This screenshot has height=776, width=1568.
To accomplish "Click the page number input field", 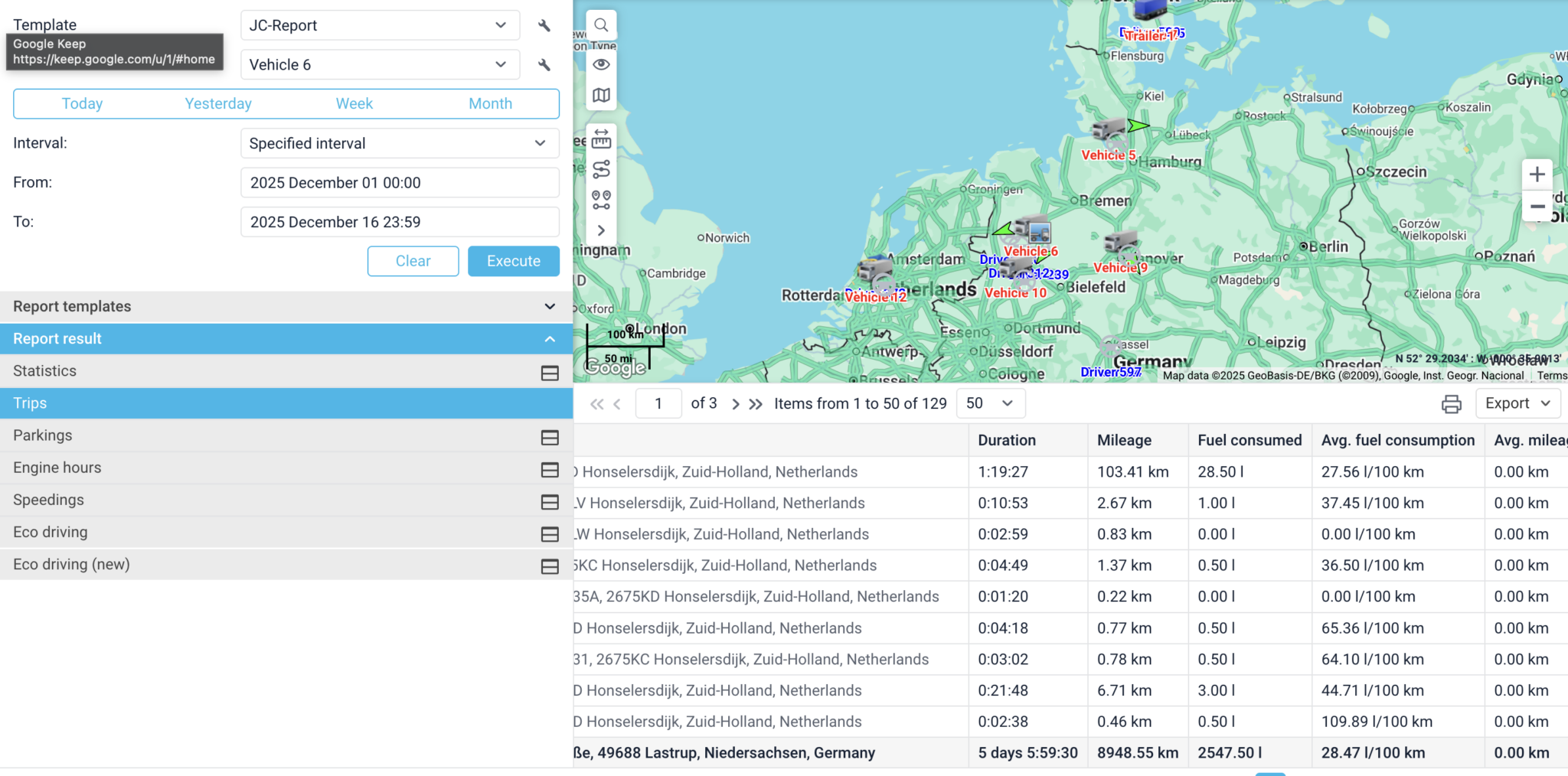I will 658,403.
